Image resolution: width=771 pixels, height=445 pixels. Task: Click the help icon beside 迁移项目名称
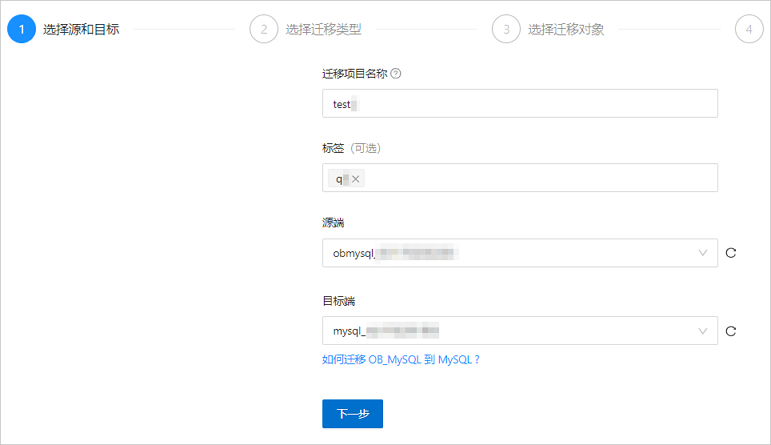coord(396,74)
